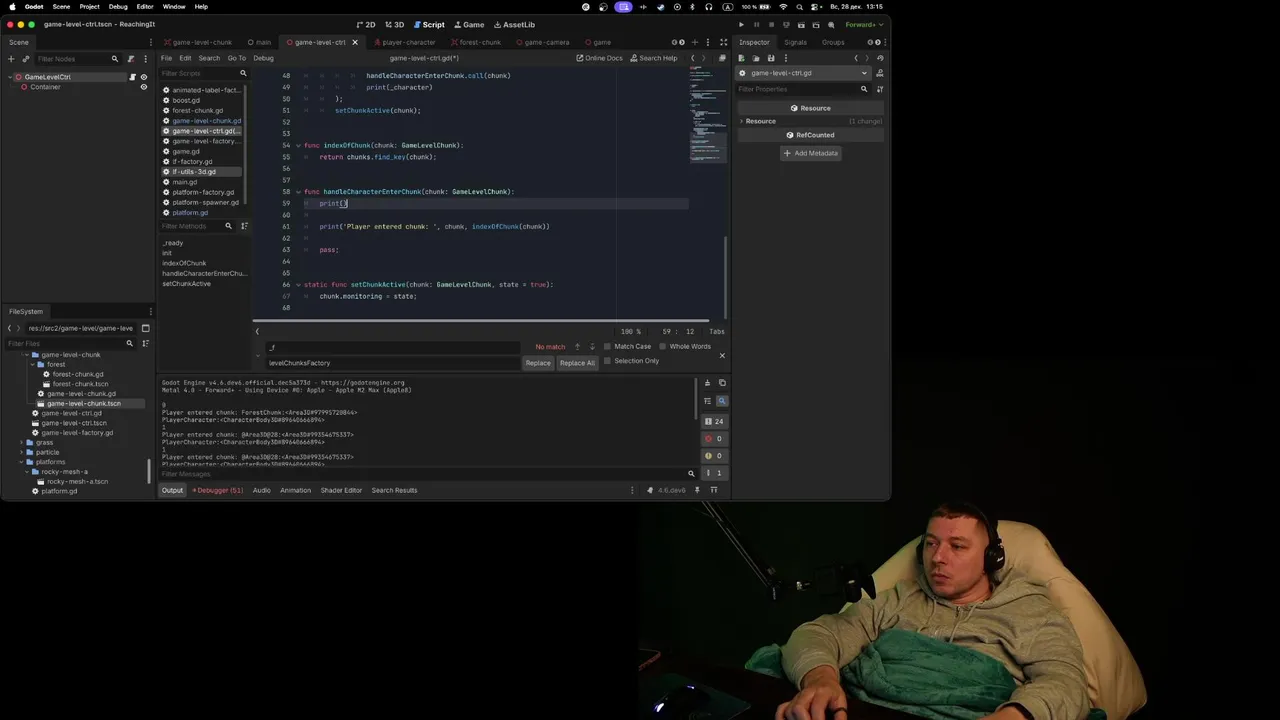
Task: Clear the output log
Action: point(707,383)
